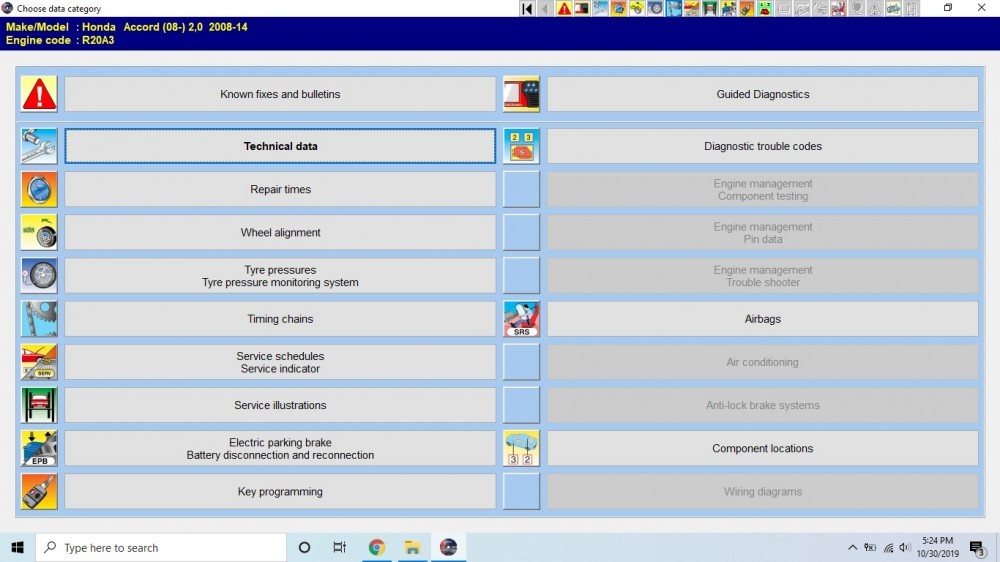Screen dimensions: 1000x562
Task: Show hidden system tray icons
Action: 852,547
